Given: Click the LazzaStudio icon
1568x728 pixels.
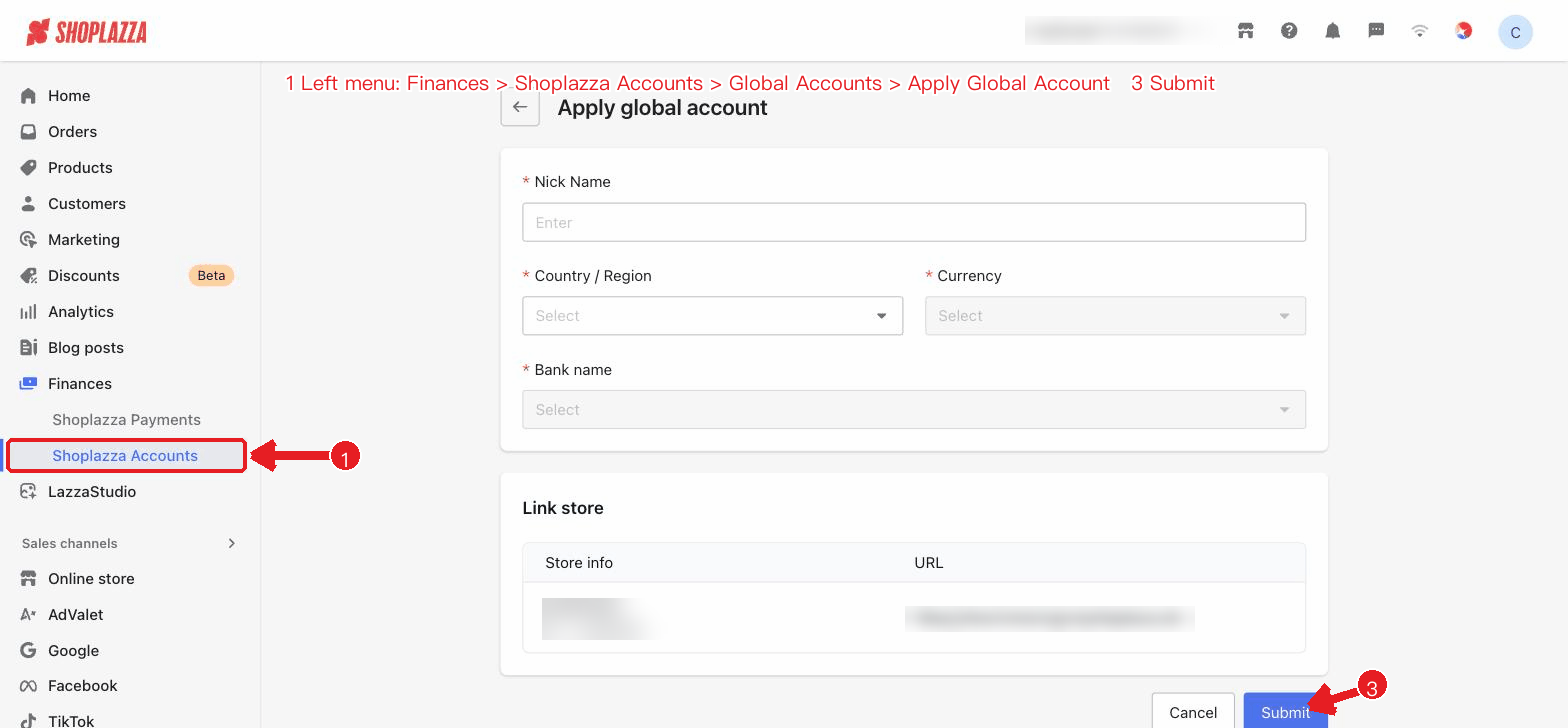Looking at the screenshot, I should (28, 492).
